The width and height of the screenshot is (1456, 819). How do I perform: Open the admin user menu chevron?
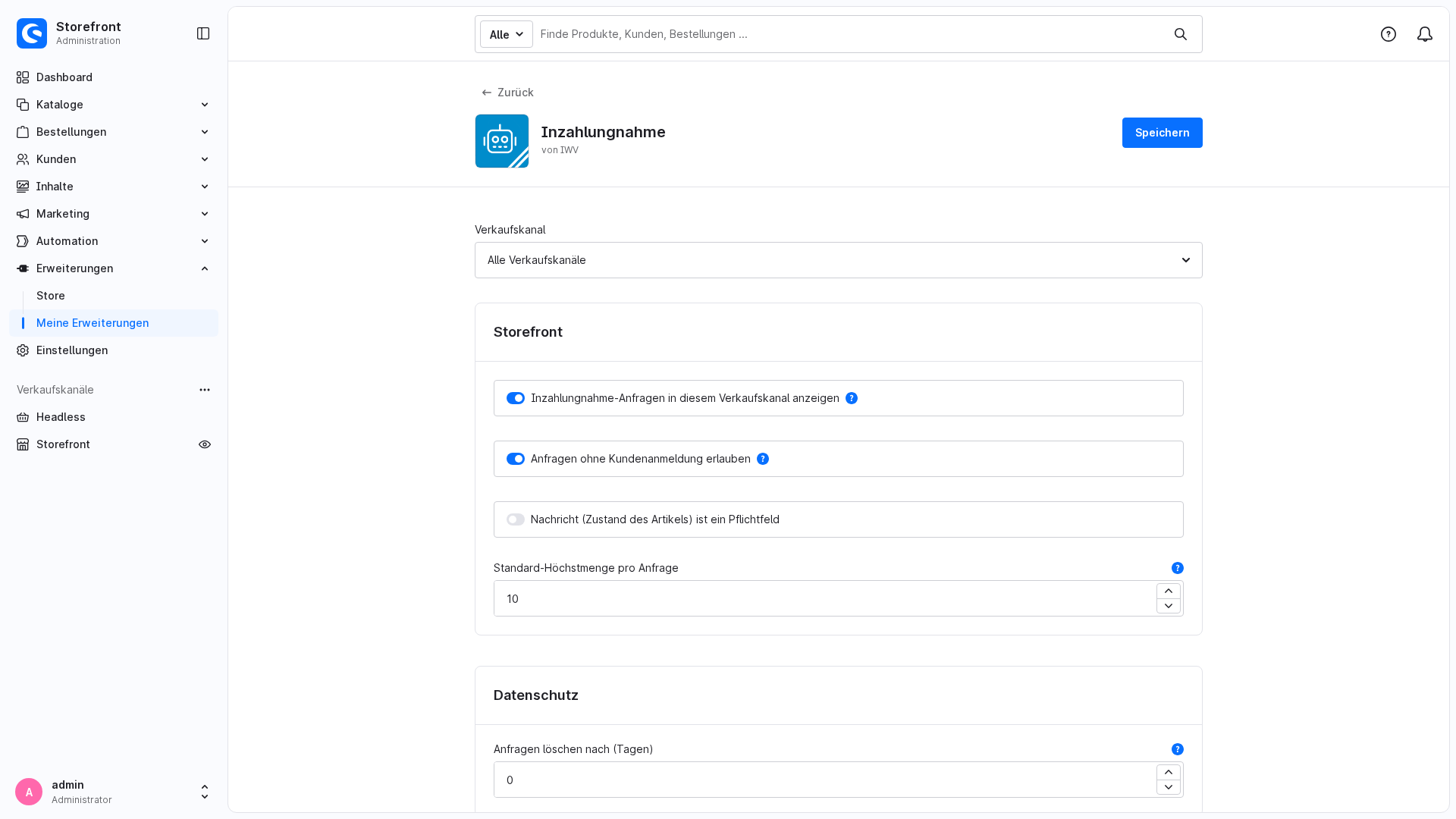tap(205, 792)
